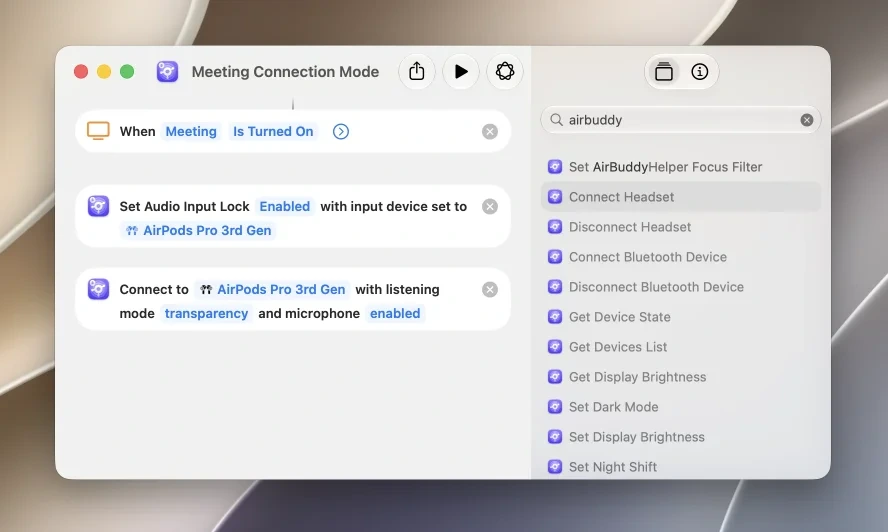Viewport: 888px width, 532px height.
Task: Select Set AirBuddyHelper Focus Filter action
Action: [681, 167]
